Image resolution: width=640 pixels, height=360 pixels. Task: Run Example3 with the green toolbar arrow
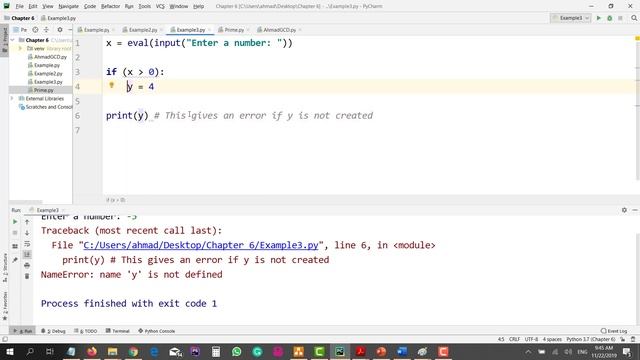click(x=599, y=18)
